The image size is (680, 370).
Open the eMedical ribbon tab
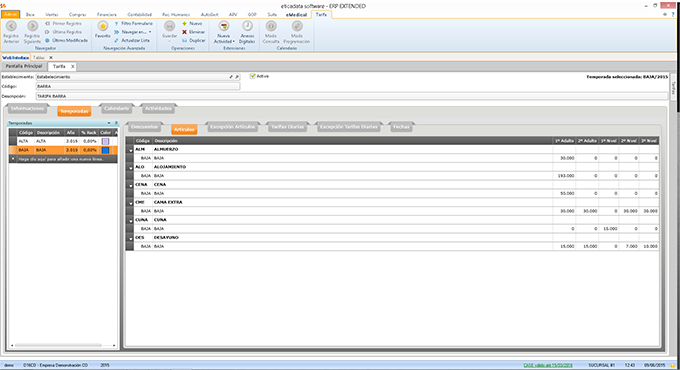pos(296,15)
